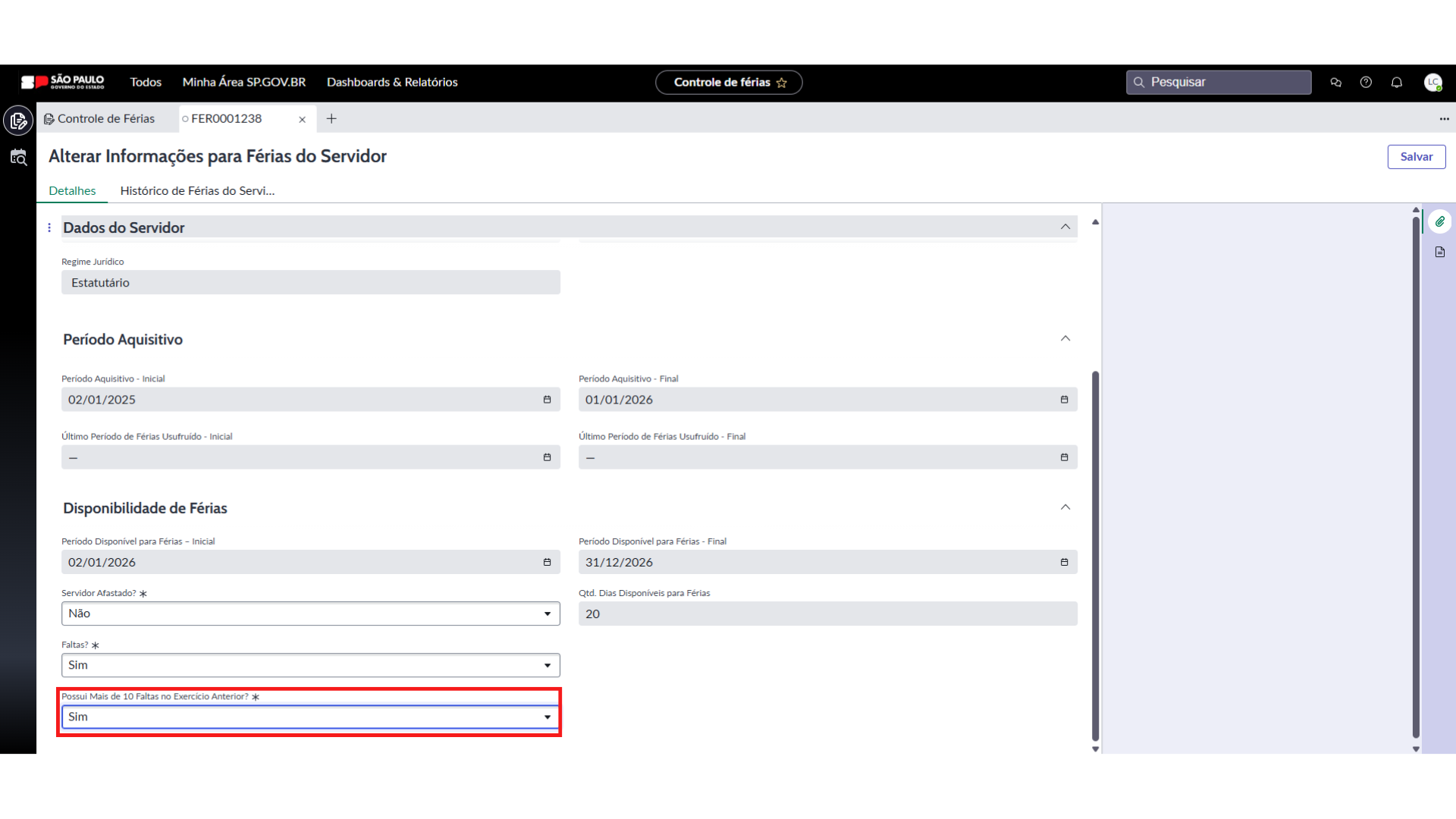
Task: Open the Faltas dropdown
Action: coord(310,665)
